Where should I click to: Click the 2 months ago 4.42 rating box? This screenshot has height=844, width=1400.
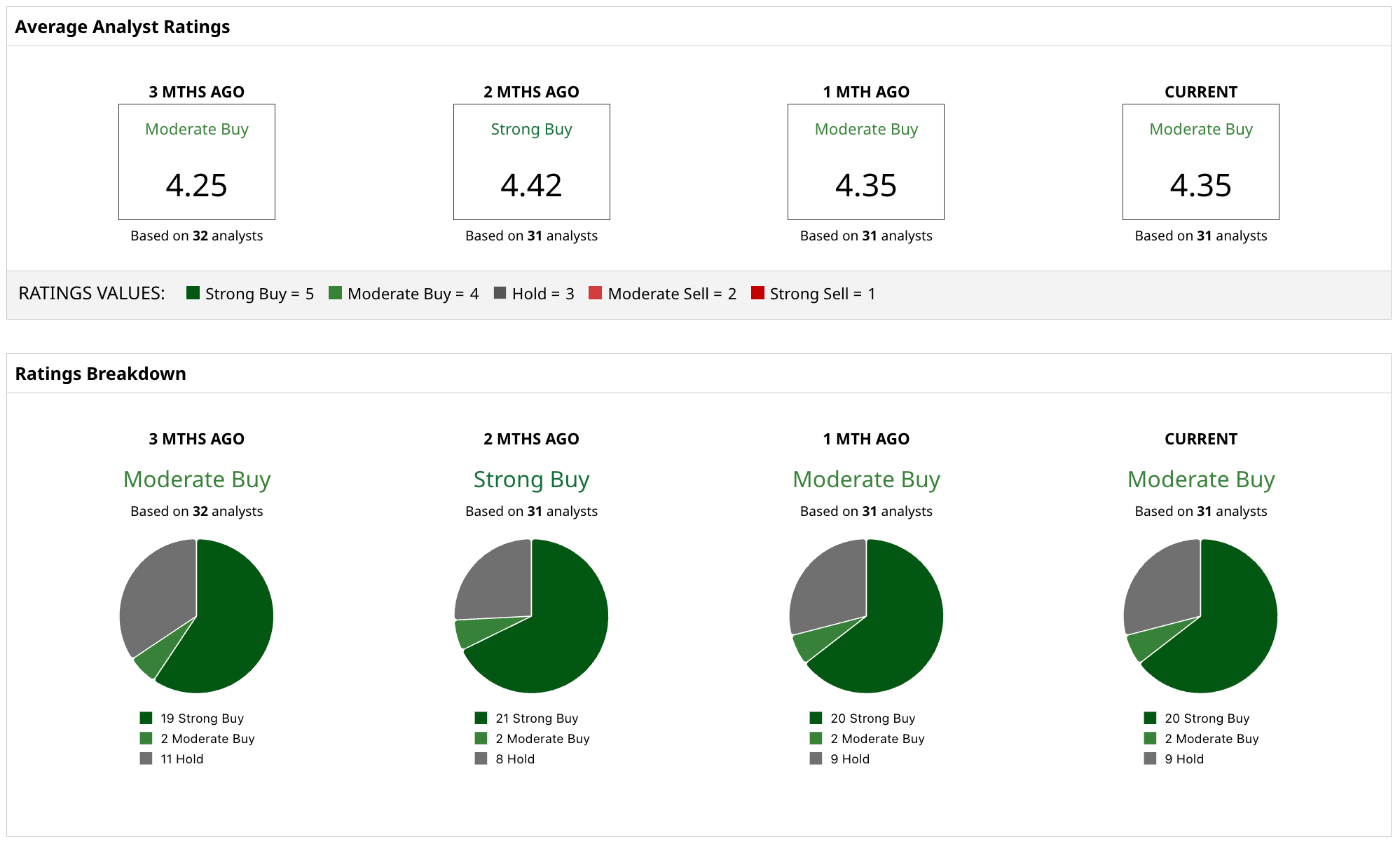point(532,162)
